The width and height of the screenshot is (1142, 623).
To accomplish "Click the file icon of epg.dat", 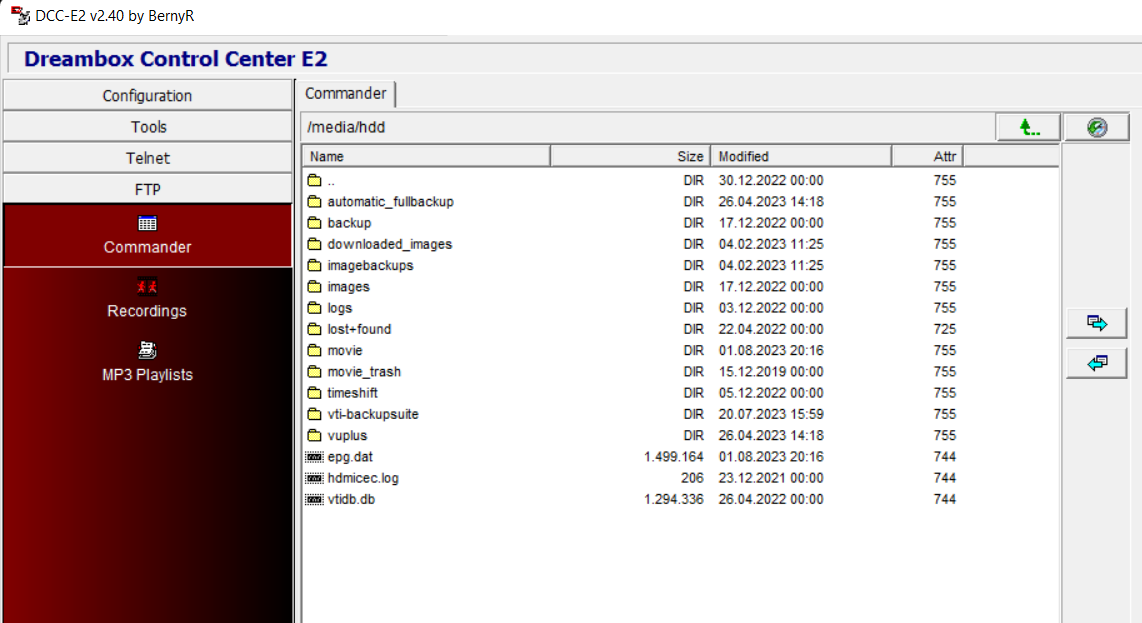I will coord(314,457).
